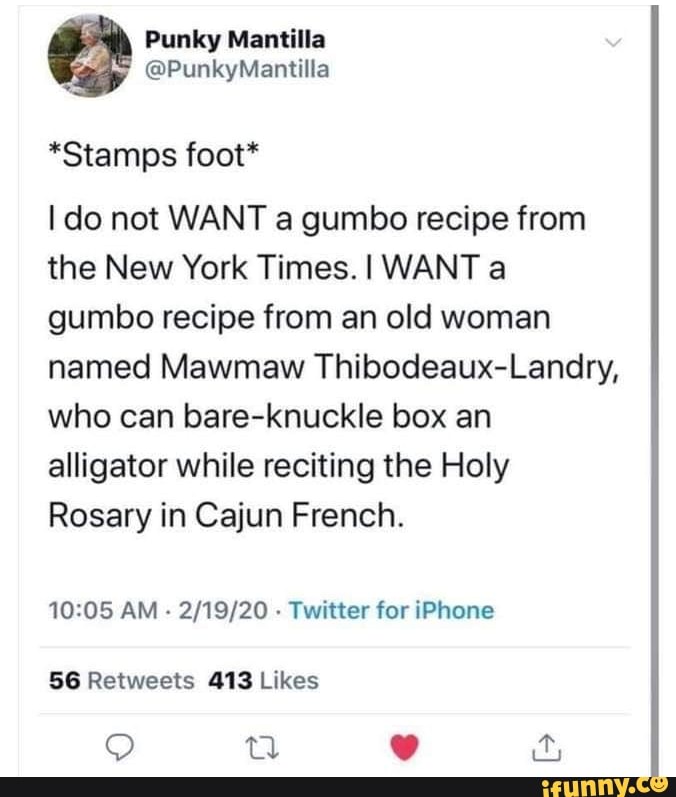The width and height of the screenshot is (676, 797).
Task: Click the Punky Mantilla display name
Action: tap(235, 40)
